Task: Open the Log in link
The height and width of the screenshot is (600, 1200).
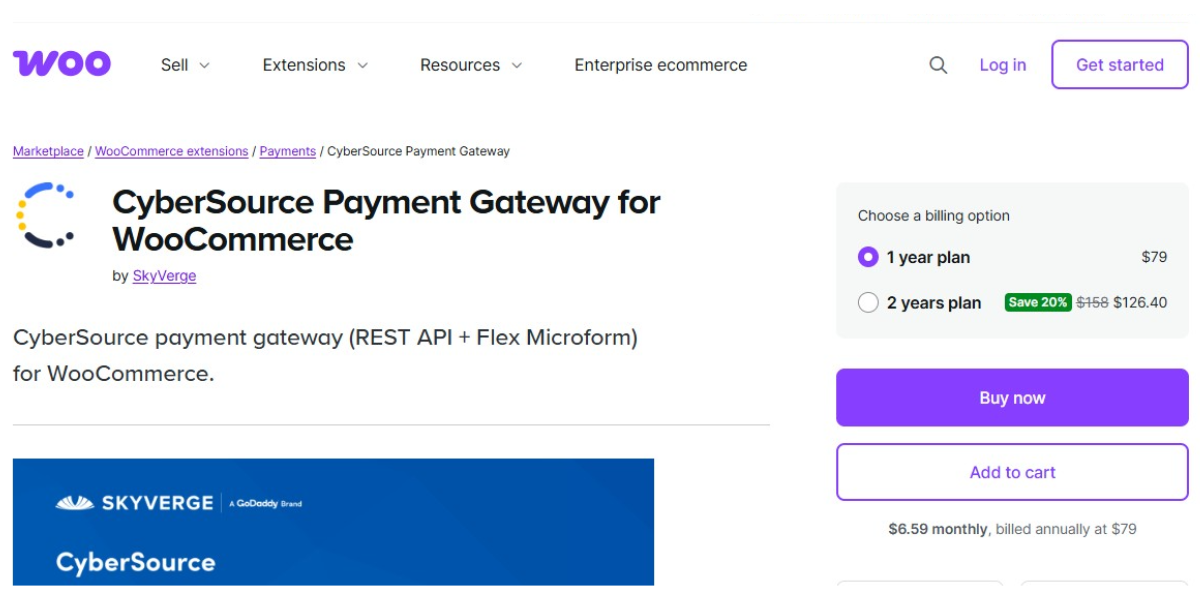Action: [1002, 64]
